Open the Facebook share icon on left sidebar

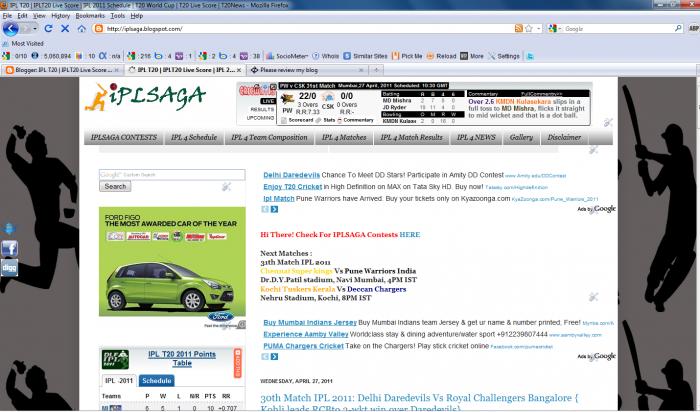pyautogui.click(x=9, y=248)
